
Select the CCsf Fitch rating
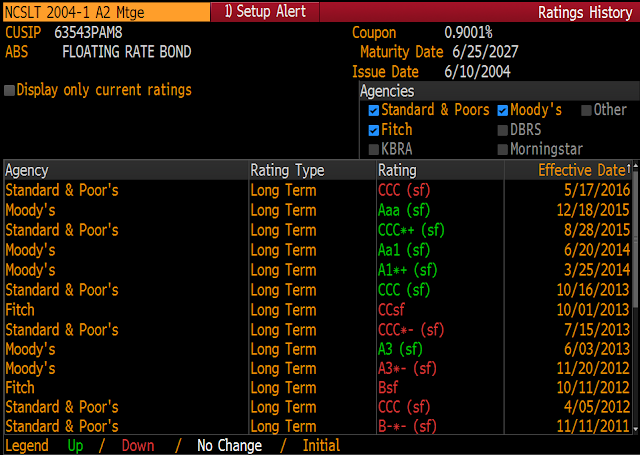[391, 310]
